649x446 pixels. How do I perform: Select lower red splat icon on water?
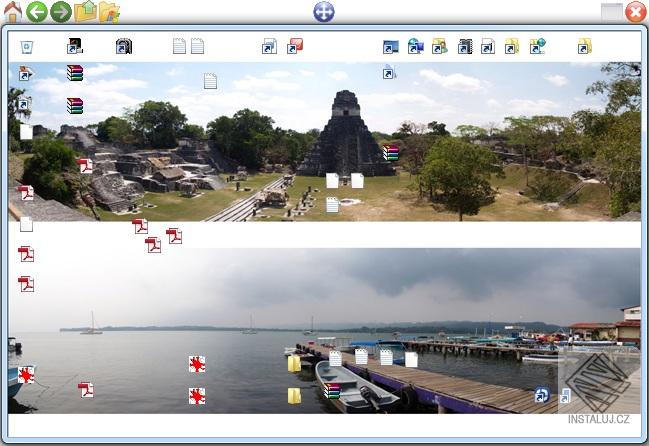(x=197, y=396)
